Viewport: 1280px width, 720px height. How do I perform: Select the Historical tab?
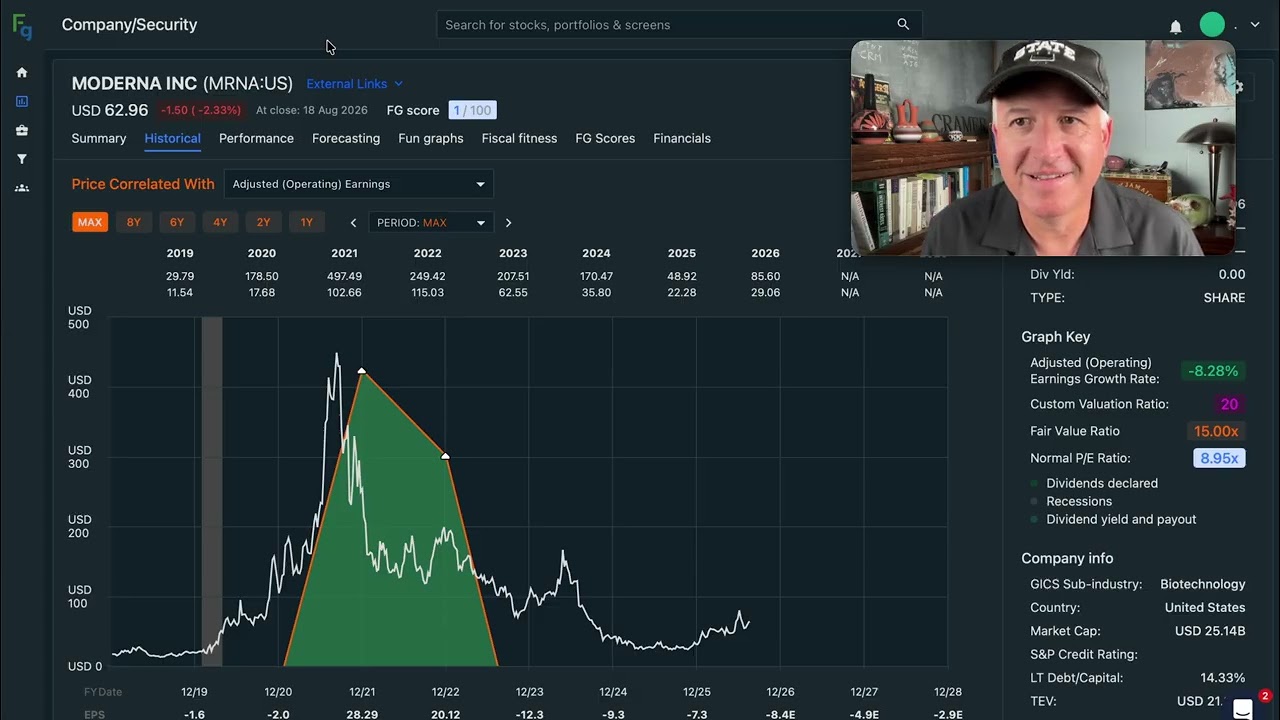173,138
